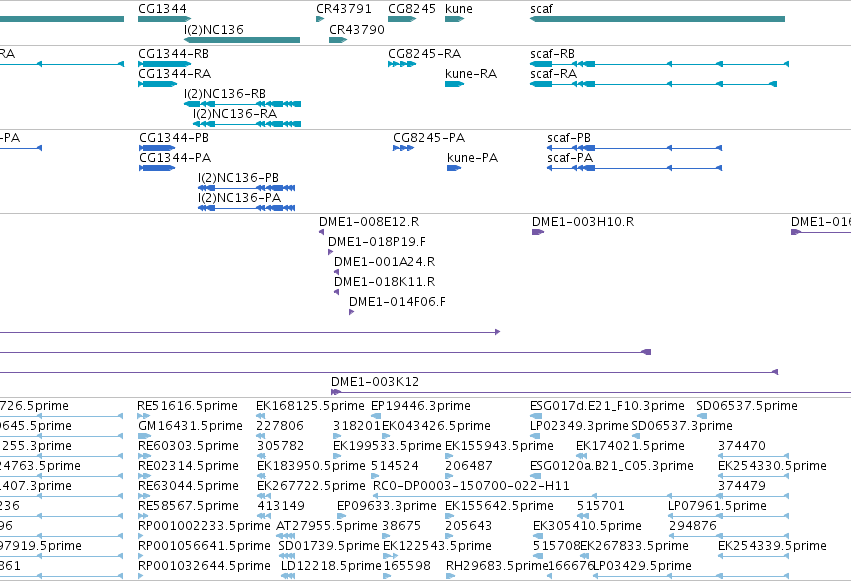Screen dimensions: 851x581
Task: Select the scaf gene label
Action: [x=542, y=9]
